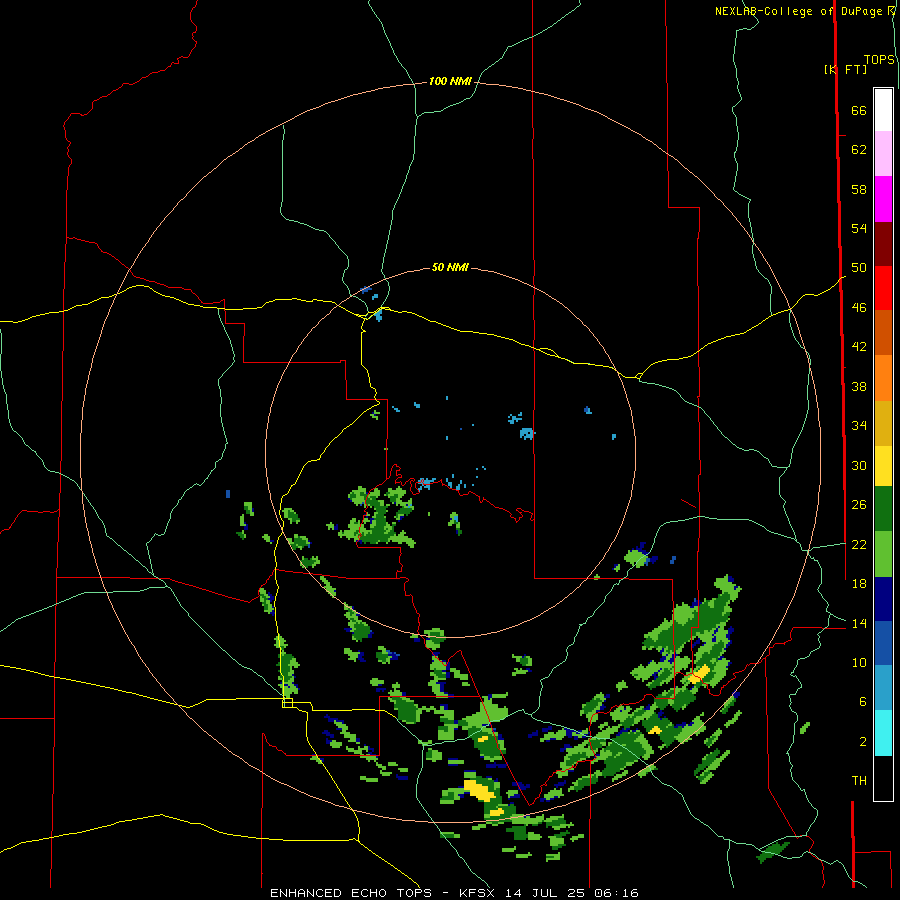Click the 34 legend value
This screenshot has width=900, height=900.
pyautogui.click(x=859, y=426)
